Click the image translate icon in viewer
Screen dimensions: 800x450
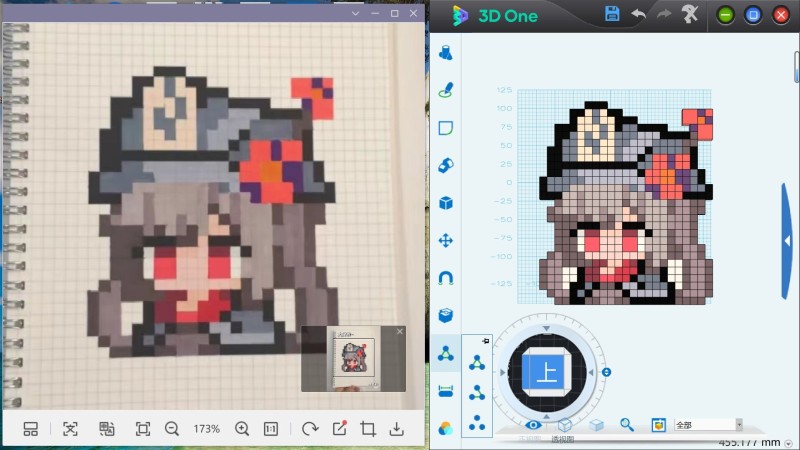(x=106, y=429)
